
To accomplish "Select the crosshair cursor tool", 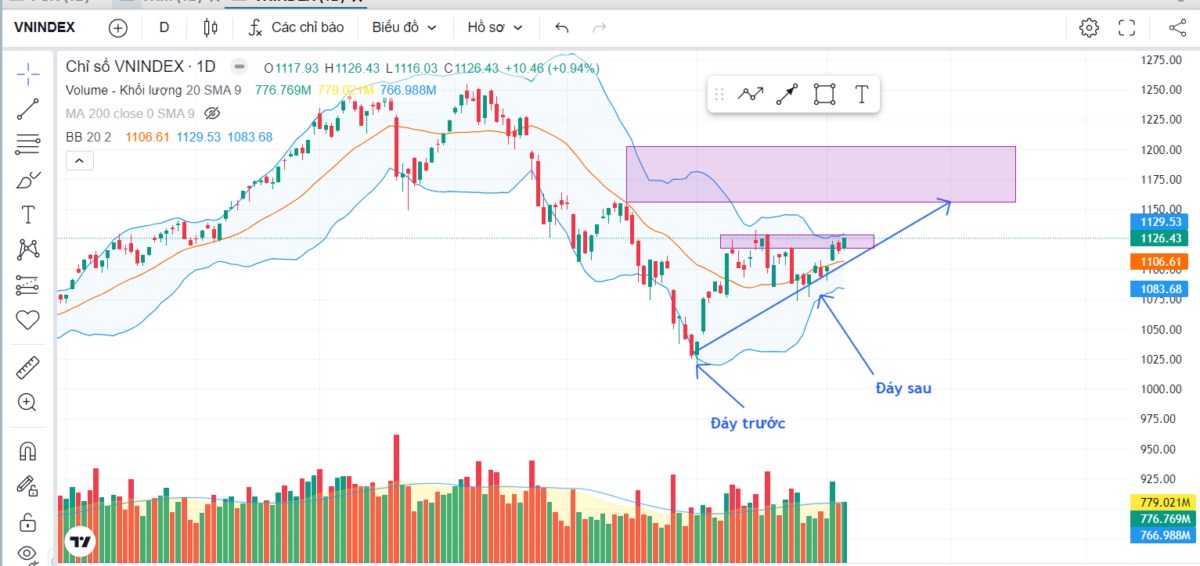I will (27, 73).
